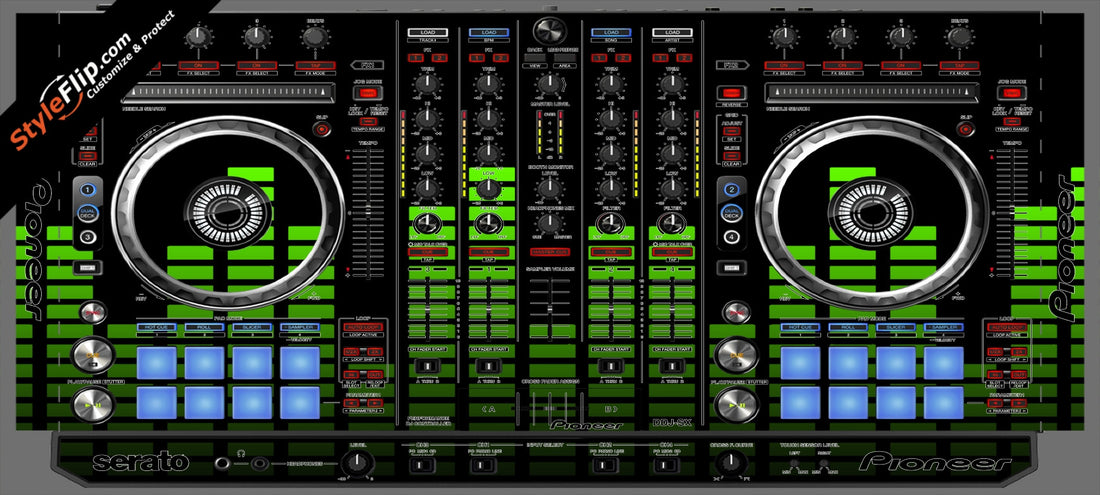Load track with the TRACK LOAD button
Image resolution: width=1100 pixels, height=495 pixels.
[x=427, y=33]
